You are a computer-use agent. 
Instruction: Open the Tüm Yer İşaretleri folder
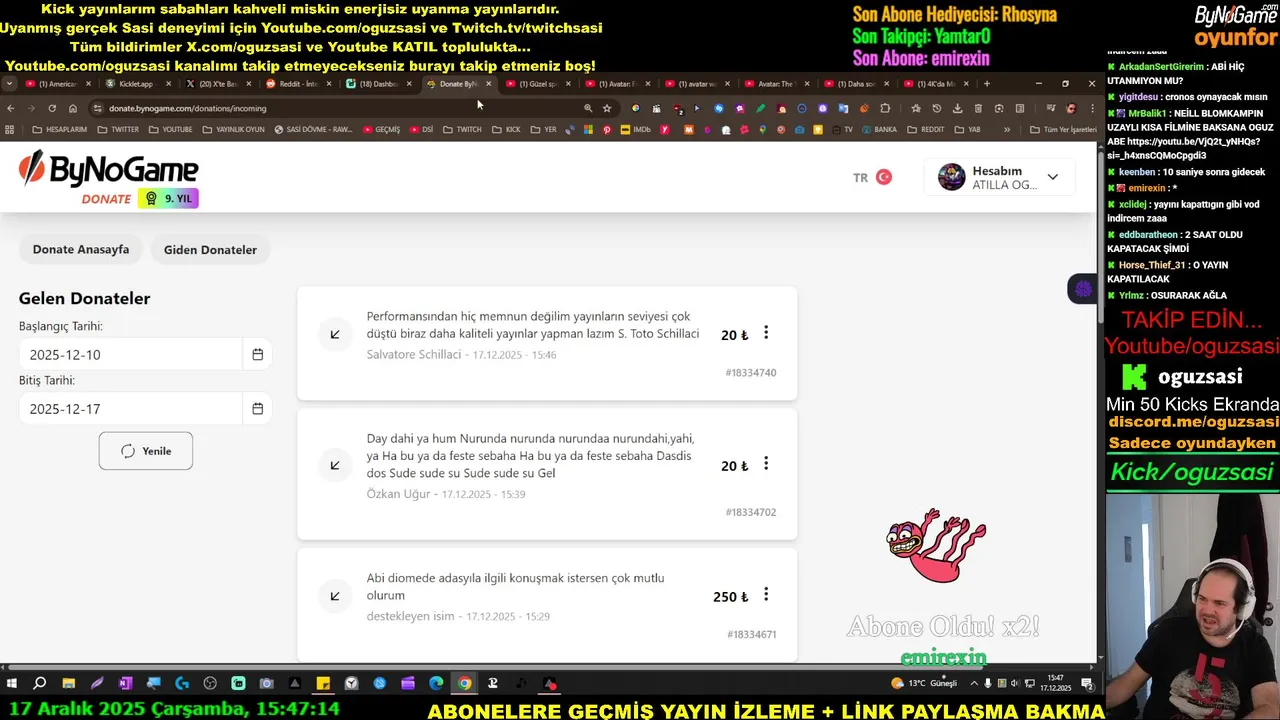click(1063, 129)
